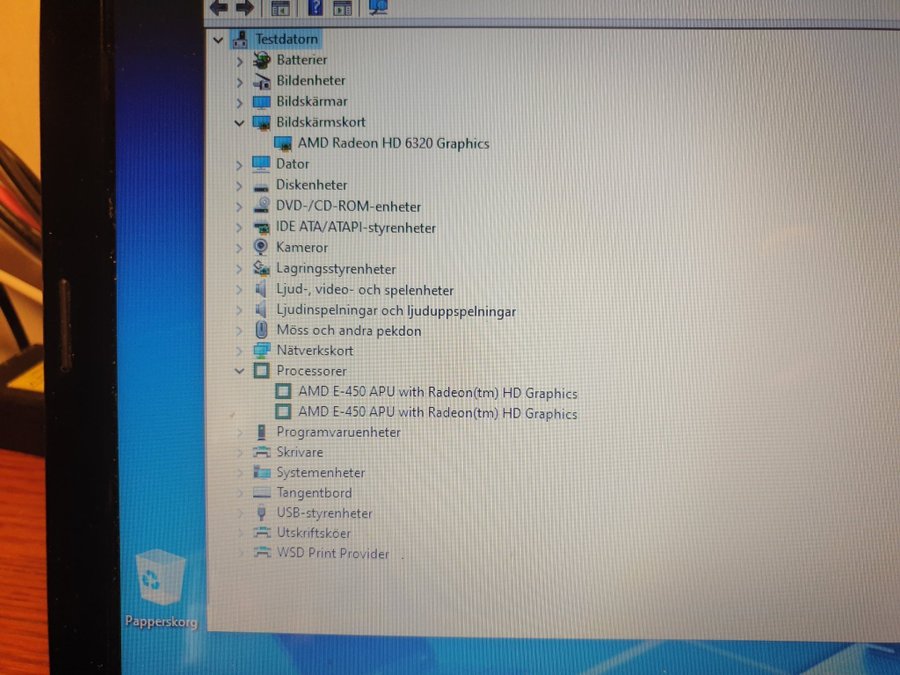Select the Batterier battery icon
900x675 pixels.
(x=262, y=60)
